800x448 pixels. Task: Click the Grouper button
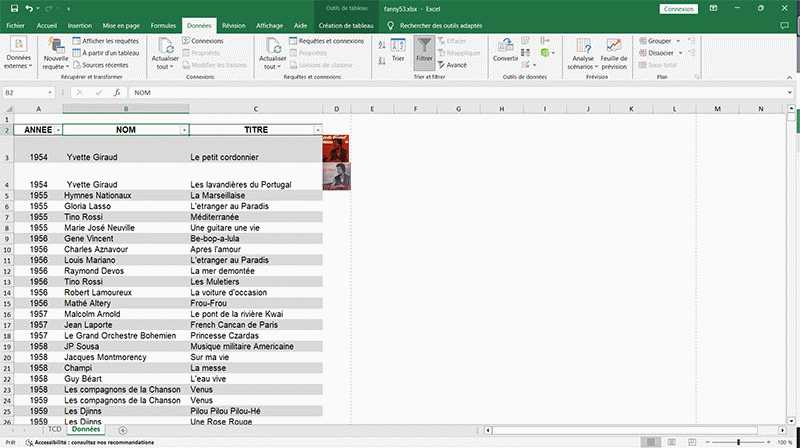tap(658, 41)
